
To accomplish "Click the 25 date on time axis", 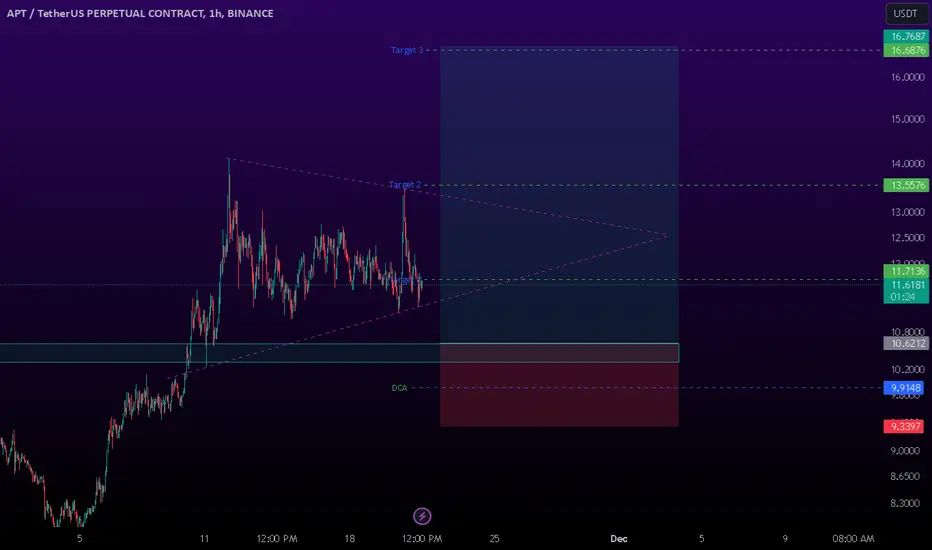I will point(495,539).
